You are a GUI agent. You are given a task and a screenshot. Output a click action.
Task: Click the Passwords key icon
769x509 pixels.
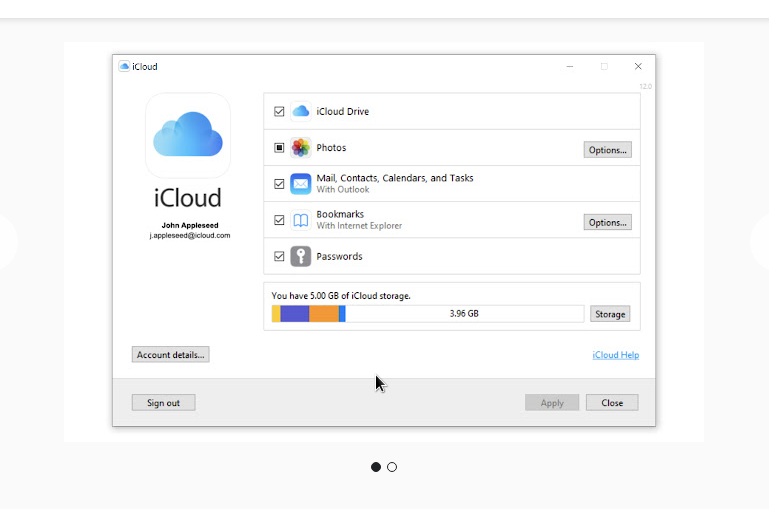click(x=301, y=256)
